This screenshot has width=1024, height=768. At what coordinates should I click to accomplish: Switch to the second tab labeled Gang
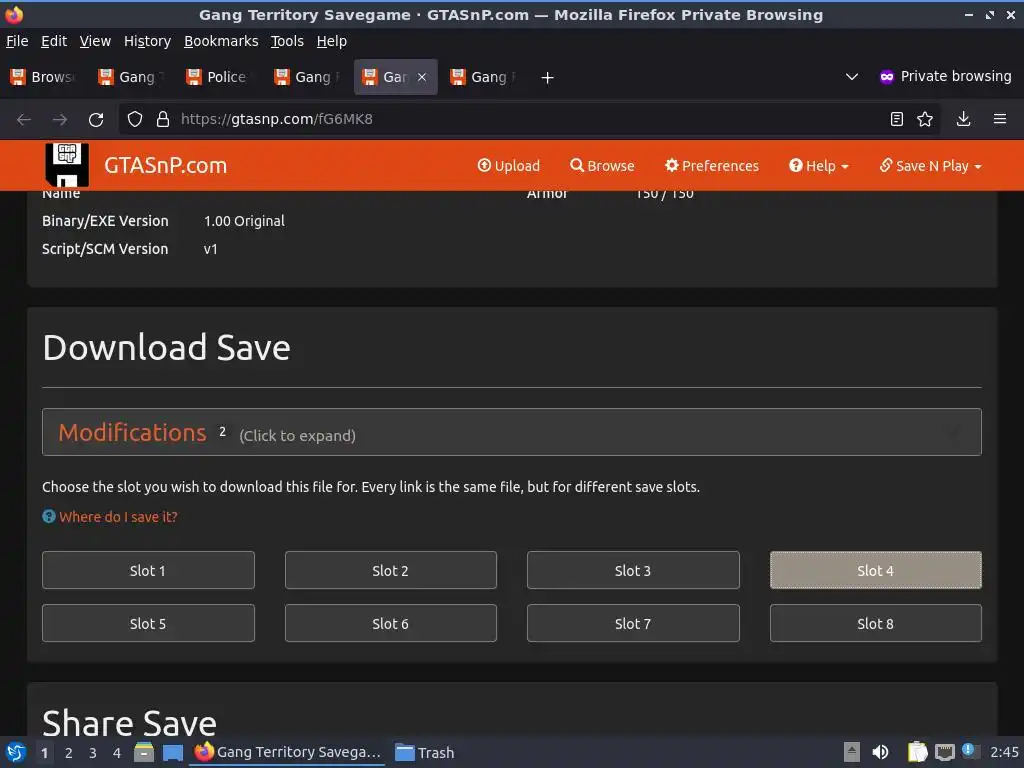point(308,77)
